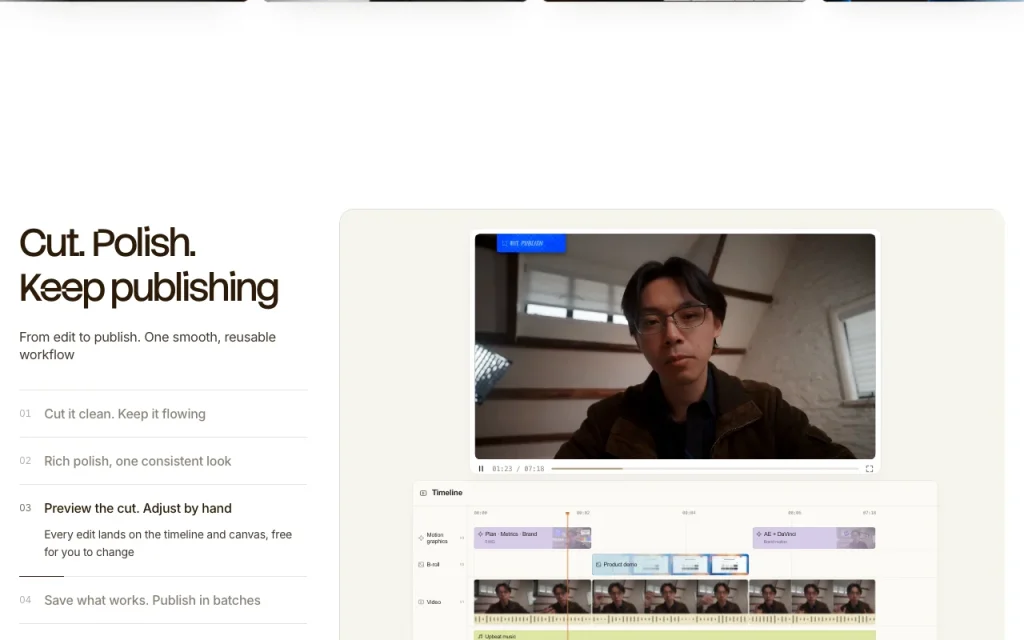Click the blue badge on the video preview
The height and width of the screenshot is (640, 1024).
click(x=531, y=243)
